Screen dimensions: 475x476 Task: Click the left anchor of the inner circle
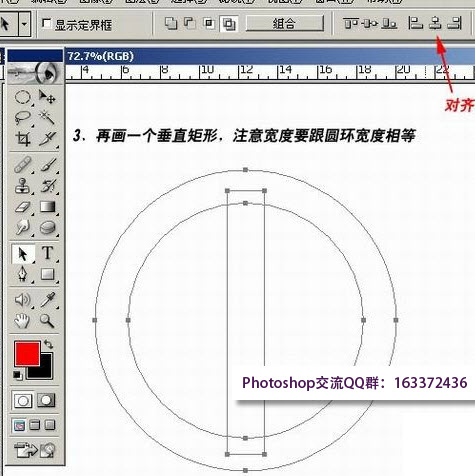[x=128, y=320]
